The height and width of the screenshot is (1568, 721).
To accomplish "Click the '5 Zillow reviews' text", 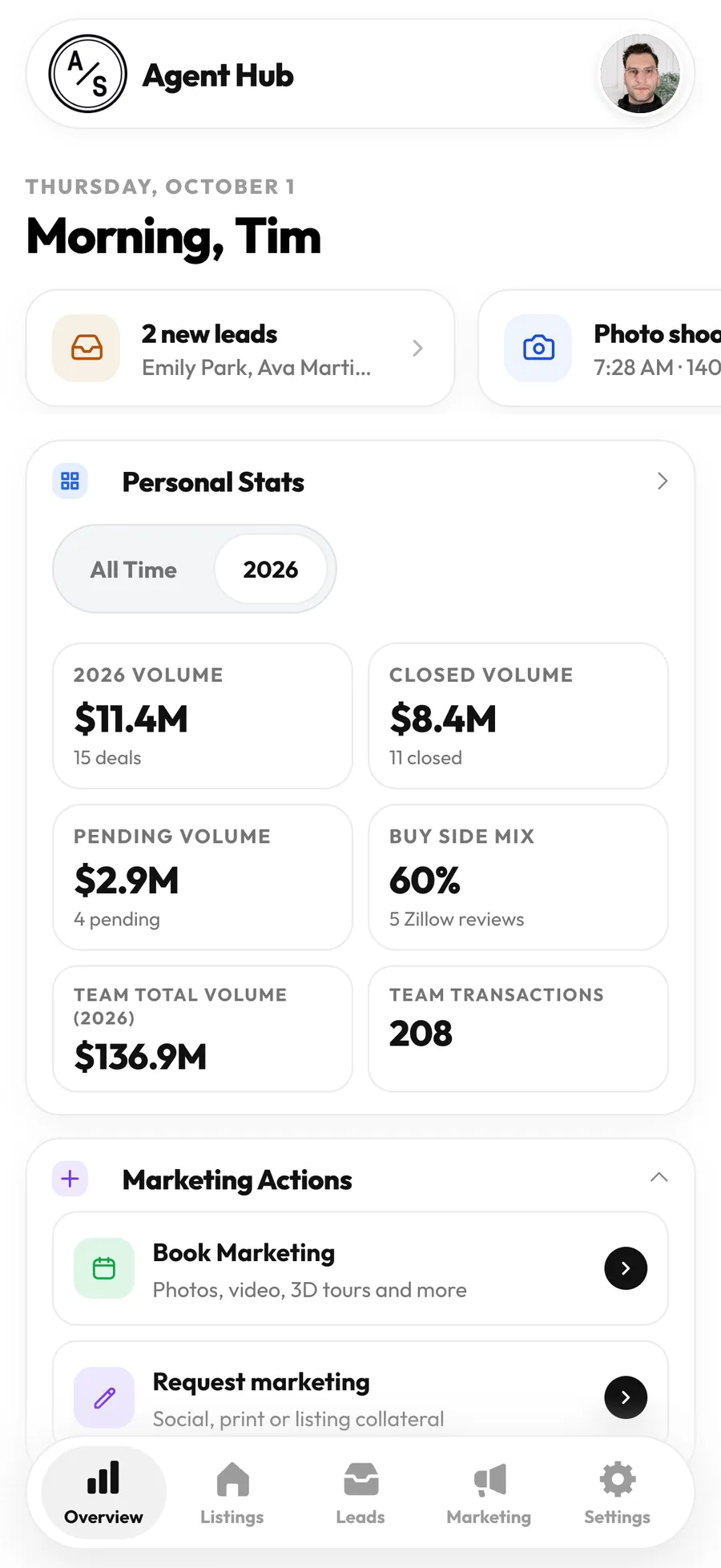I will pyautogui.click(x=457, y=920).
